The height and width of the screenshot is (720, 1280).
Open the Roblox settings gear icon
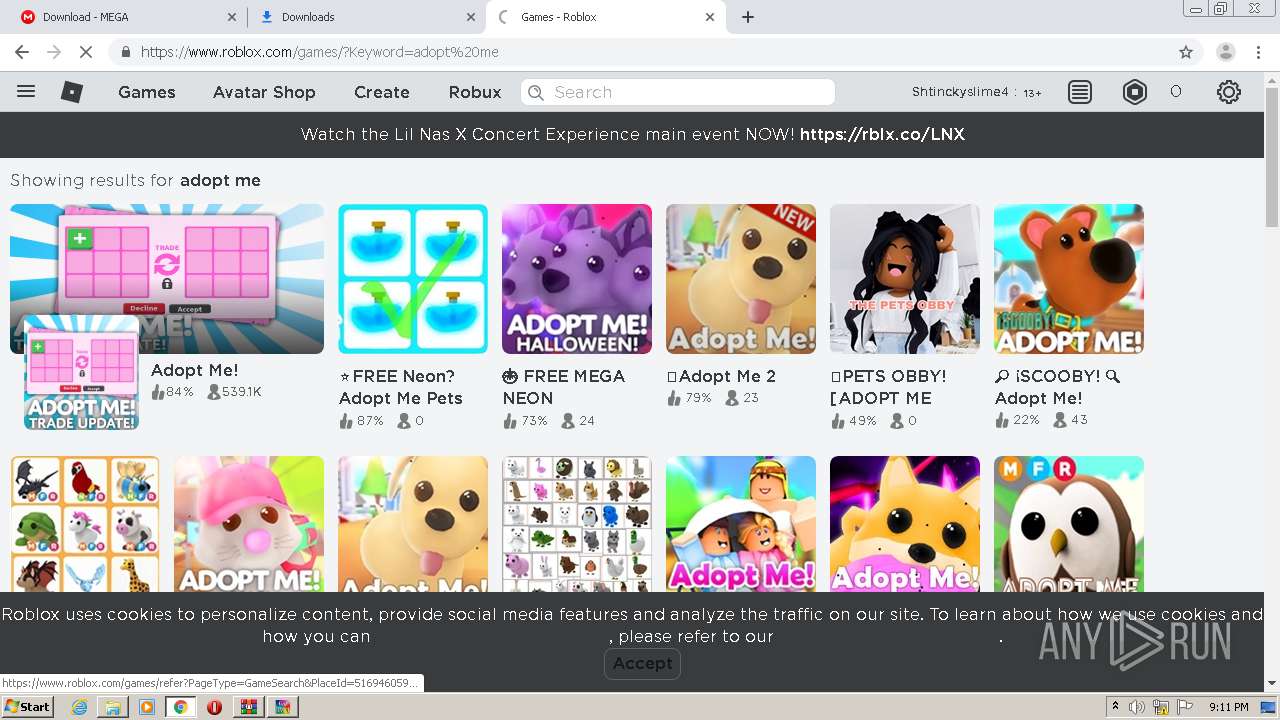(1229, 92)
